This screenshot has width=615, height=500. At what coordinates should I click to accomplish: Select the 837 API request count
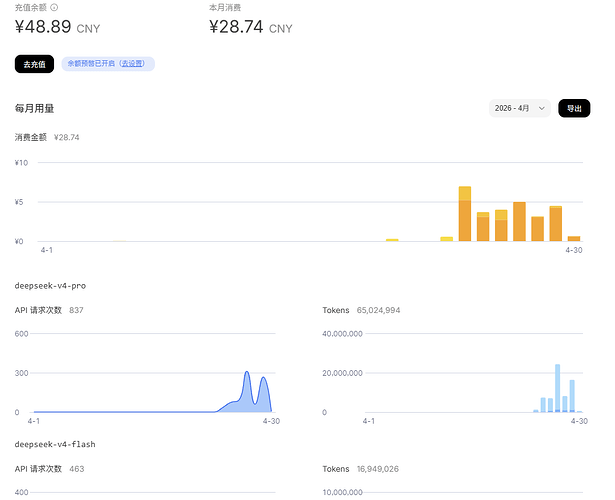click(x=76, y=310)
